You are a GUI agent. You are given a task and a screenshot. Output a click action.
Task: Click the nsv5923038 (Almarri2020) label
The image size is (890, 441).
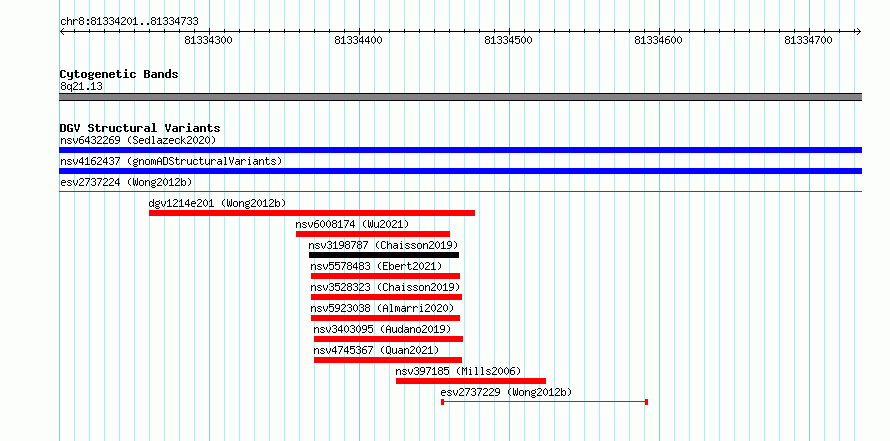click(x=383, y=308)
